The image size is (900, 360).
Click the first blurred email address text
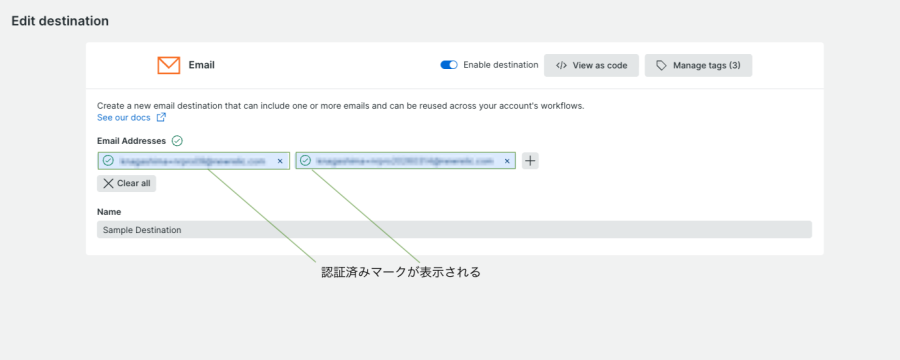coord(192,161)
